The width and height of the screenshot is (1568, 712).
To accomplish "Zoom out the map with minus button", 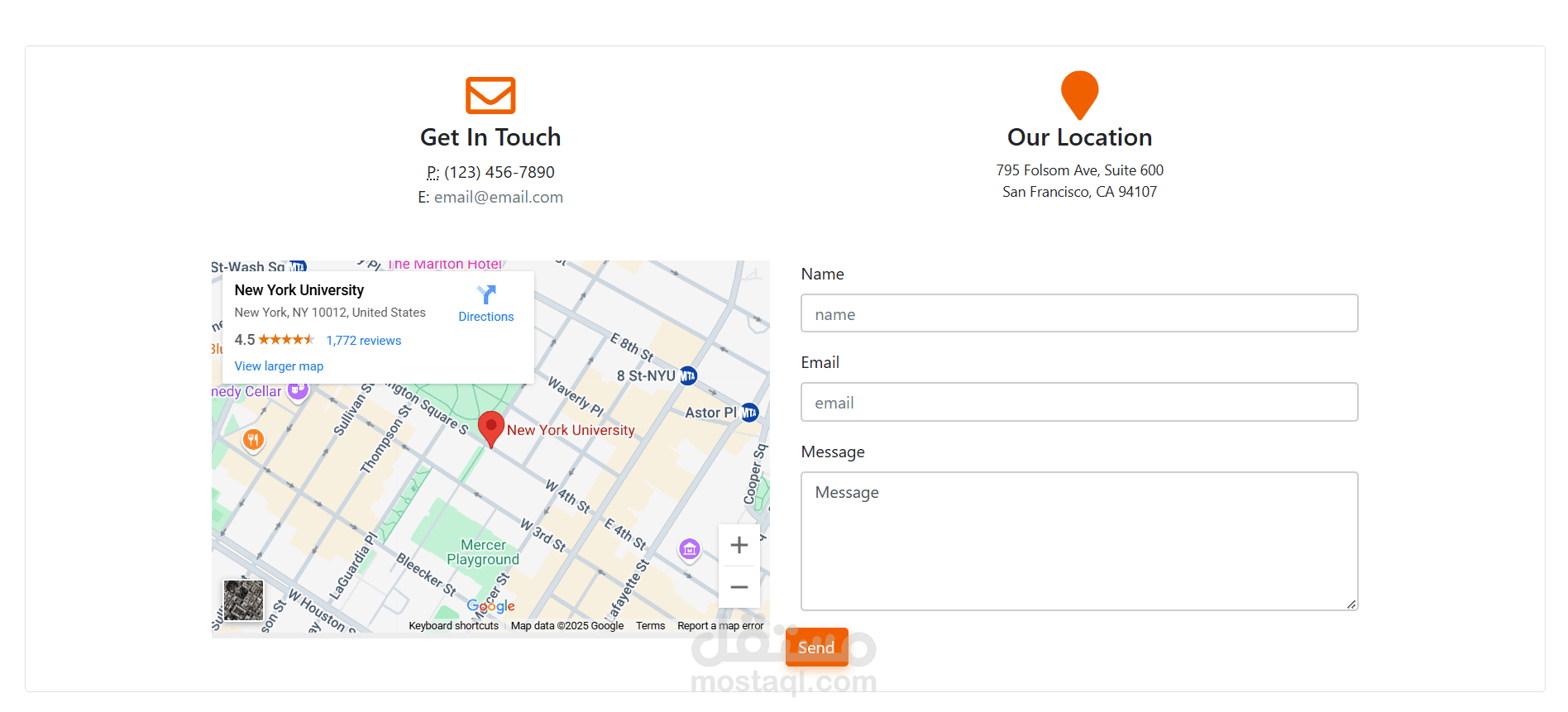I will coord(739,587).
